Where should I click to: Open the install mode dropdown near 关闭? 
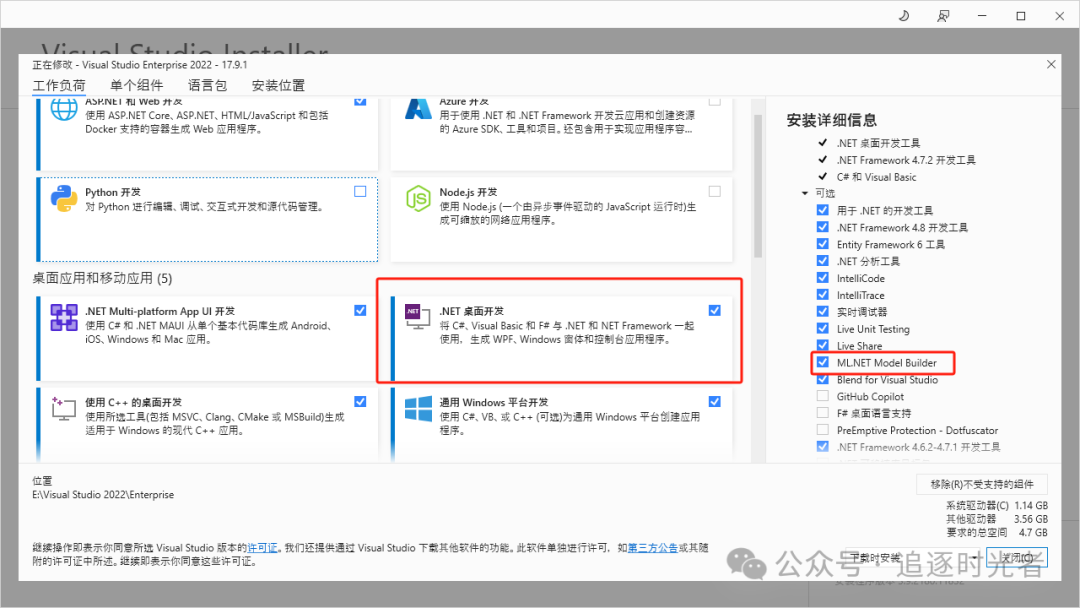click(974, 557)
